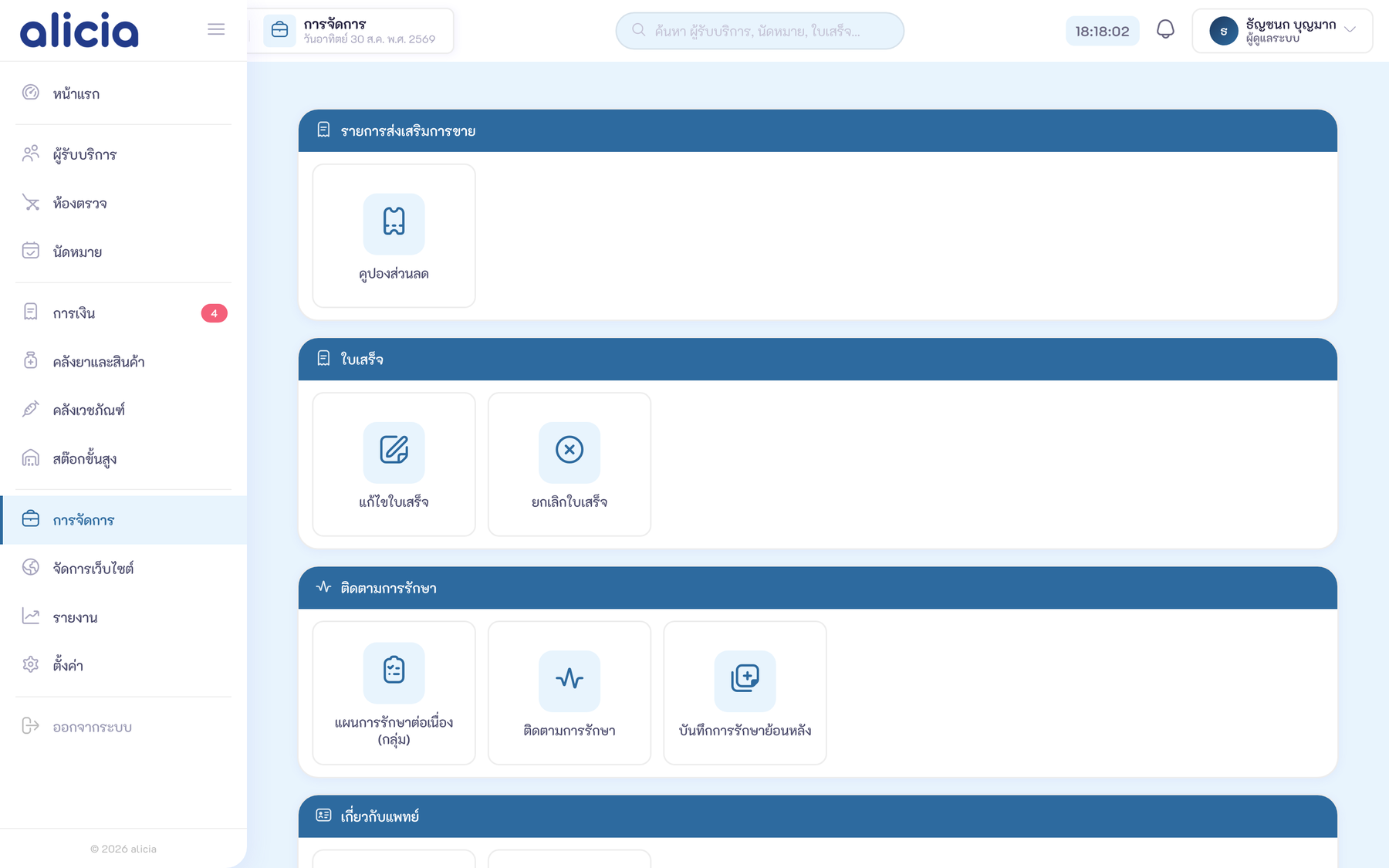The width and height of the screenshot is (1389, 868).
Task: Log out via ออกจากระบบ
Action: 123,727
